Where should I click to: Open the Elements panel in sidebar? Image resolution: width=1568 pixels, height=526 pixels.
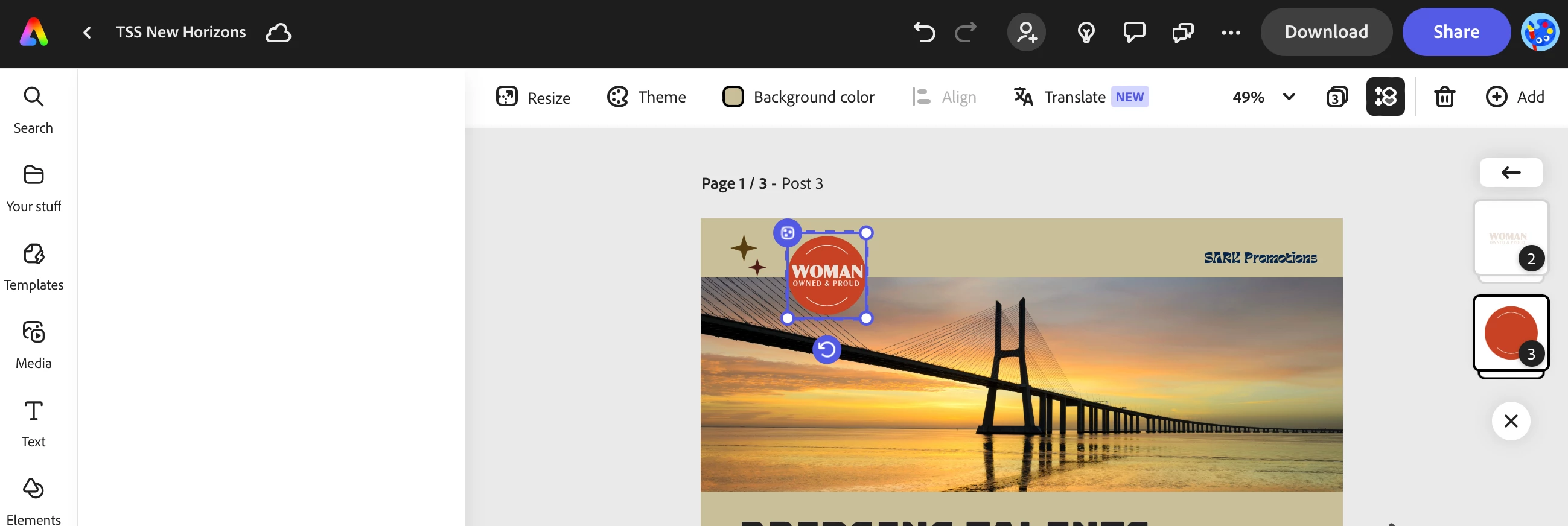click(33, 501)
